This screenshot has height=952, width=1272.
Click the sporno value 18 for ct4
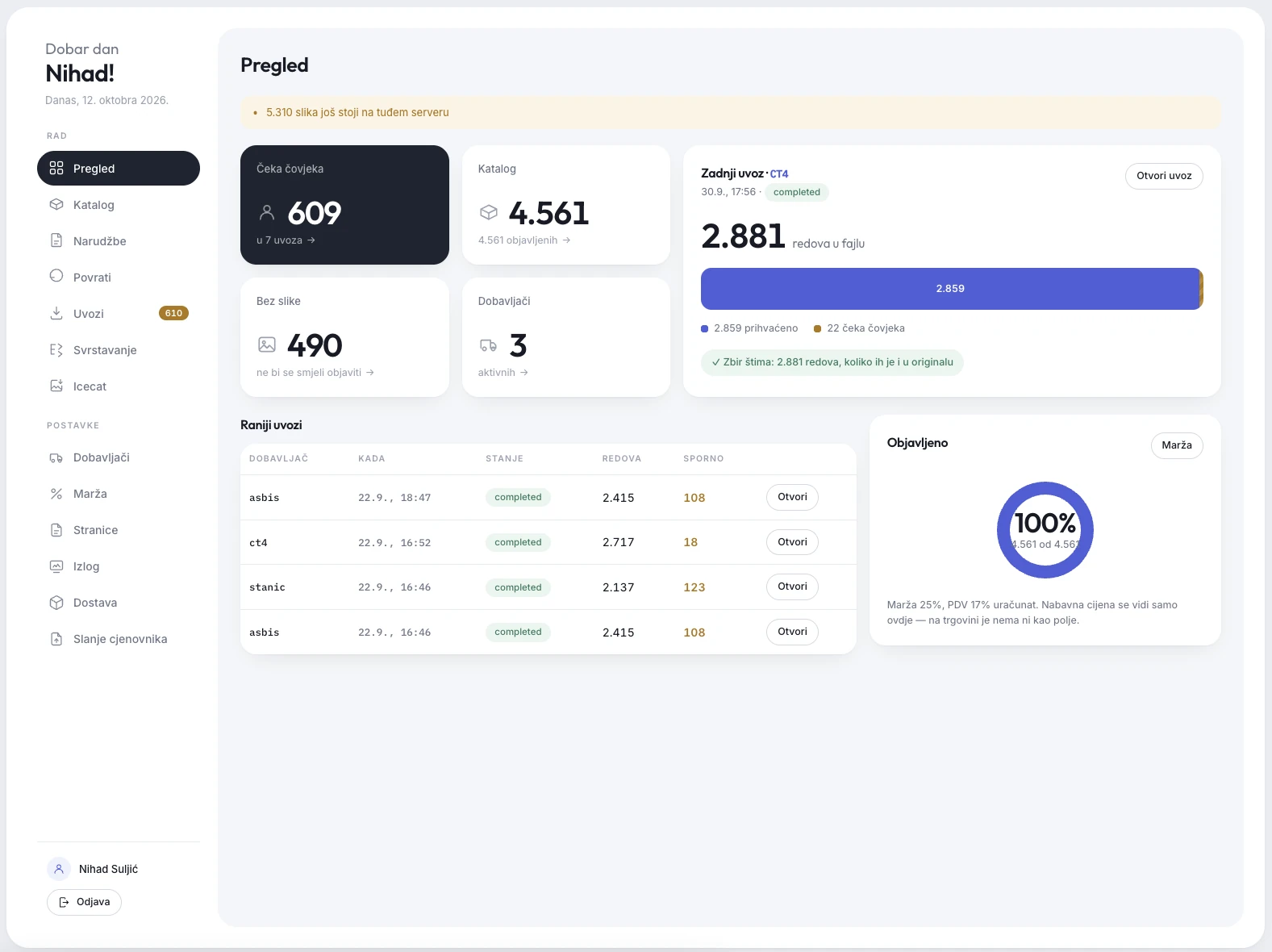(690, 542)
